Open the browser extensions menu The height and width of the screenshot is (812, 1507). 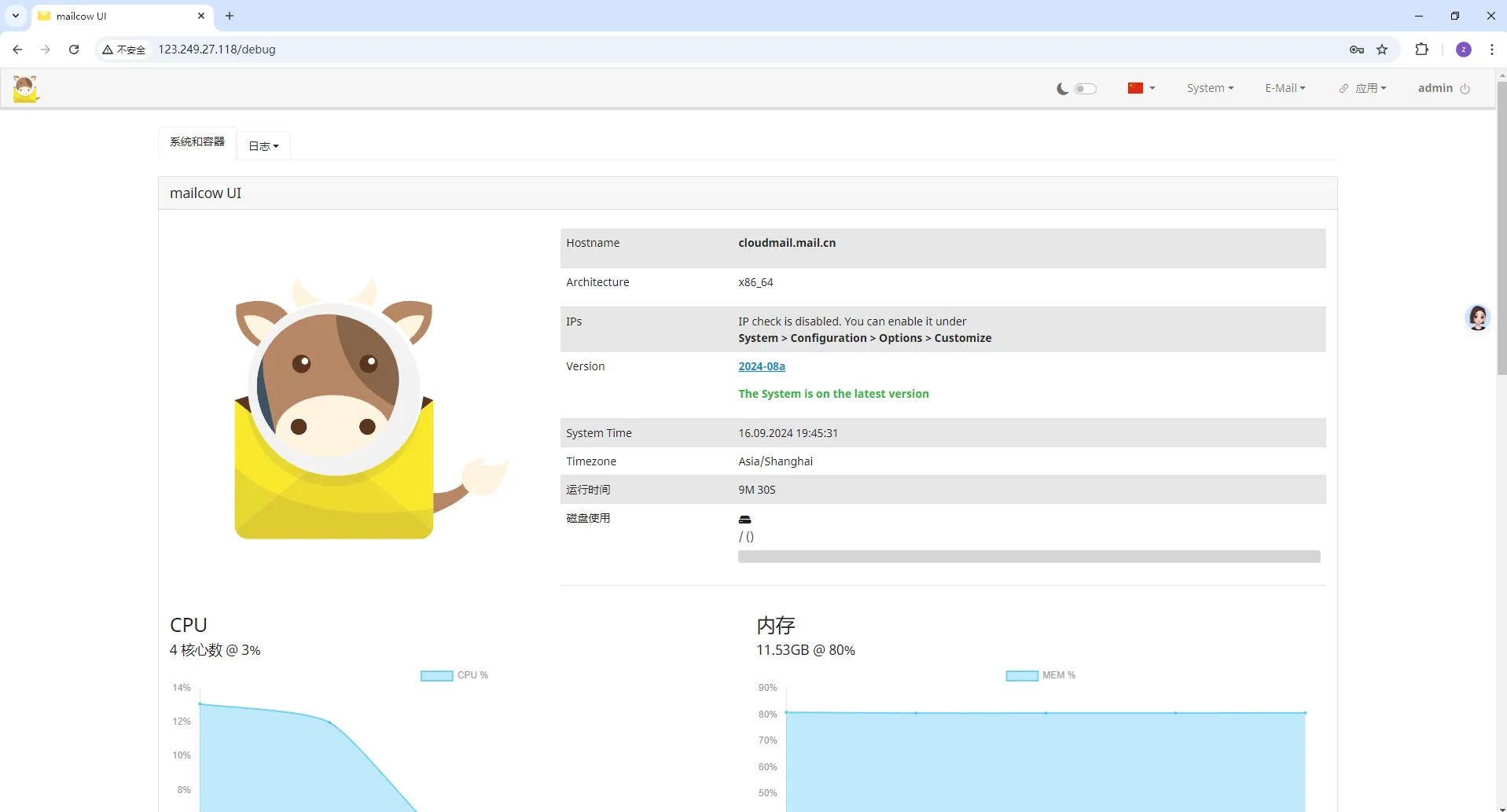click(1421, 50)
